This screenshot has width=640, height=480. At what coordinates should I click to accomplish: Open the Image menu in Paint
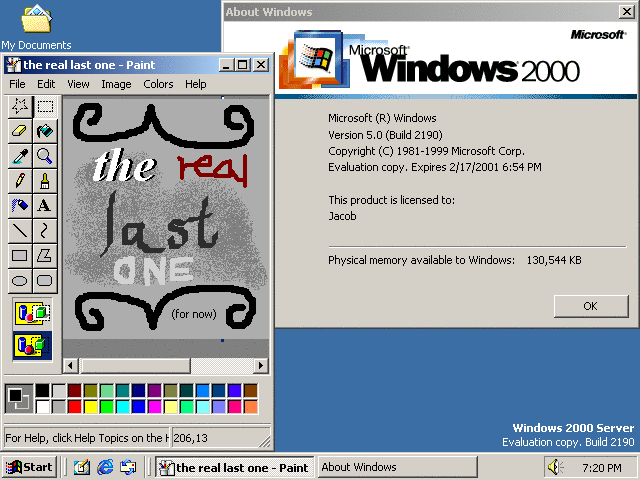(116, 84)
